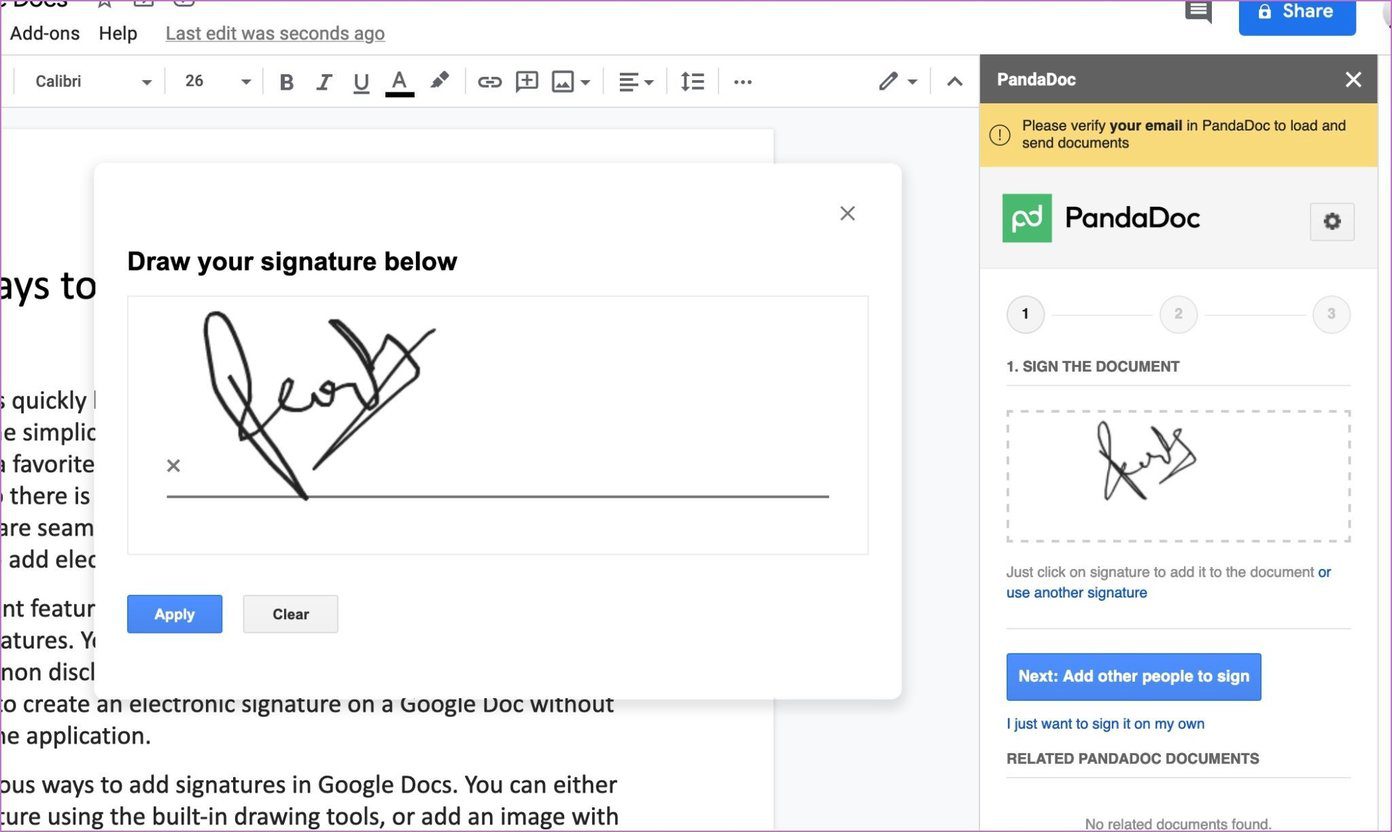Click the 'PandaDoc' sidebar title text
Screen dimensions: 1392x832
pyautogui.click(x=1037, y=80)
